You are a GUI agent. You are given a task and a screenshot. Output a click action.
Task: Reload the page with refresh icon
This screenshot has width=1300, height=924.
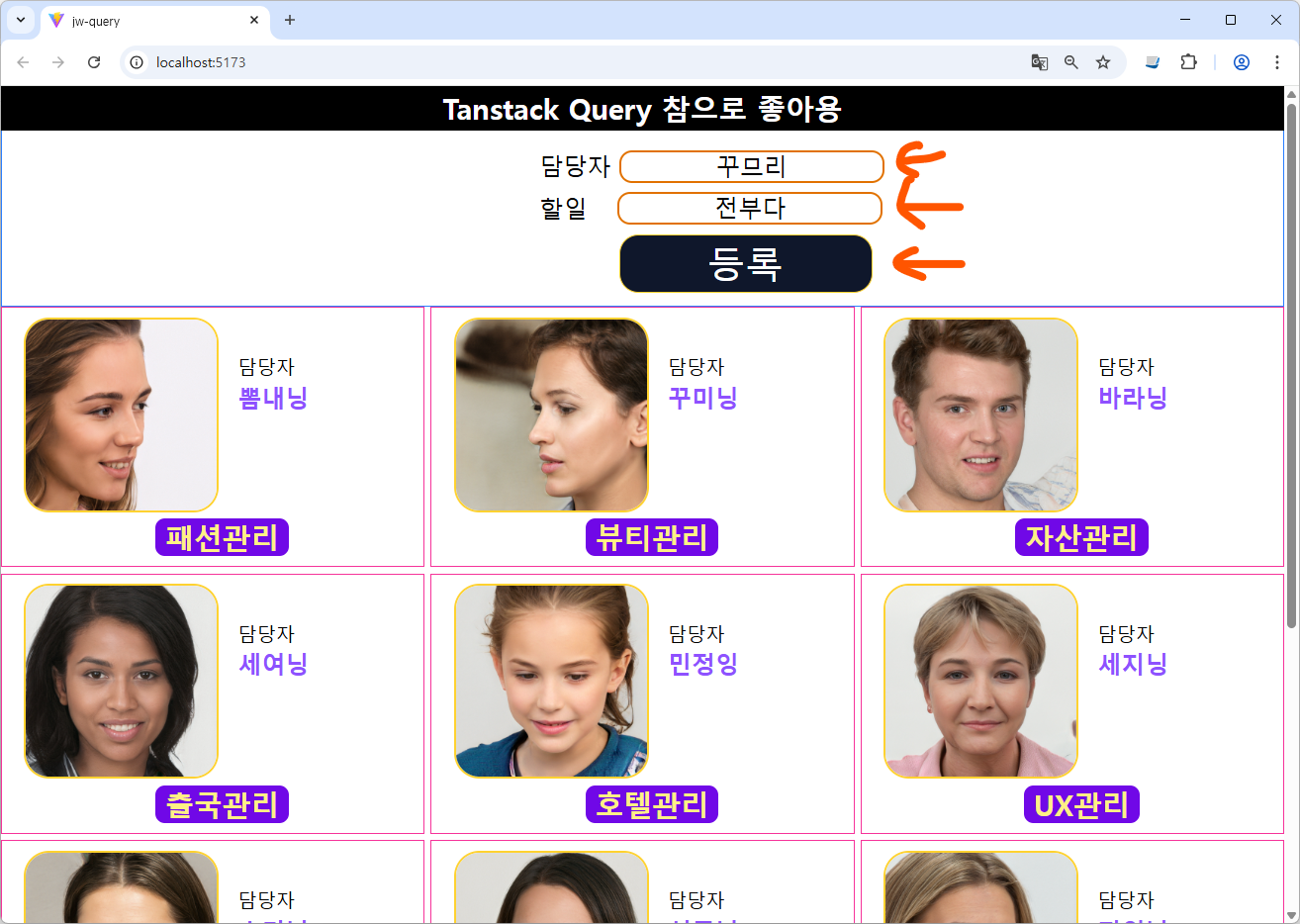(94, 62)
